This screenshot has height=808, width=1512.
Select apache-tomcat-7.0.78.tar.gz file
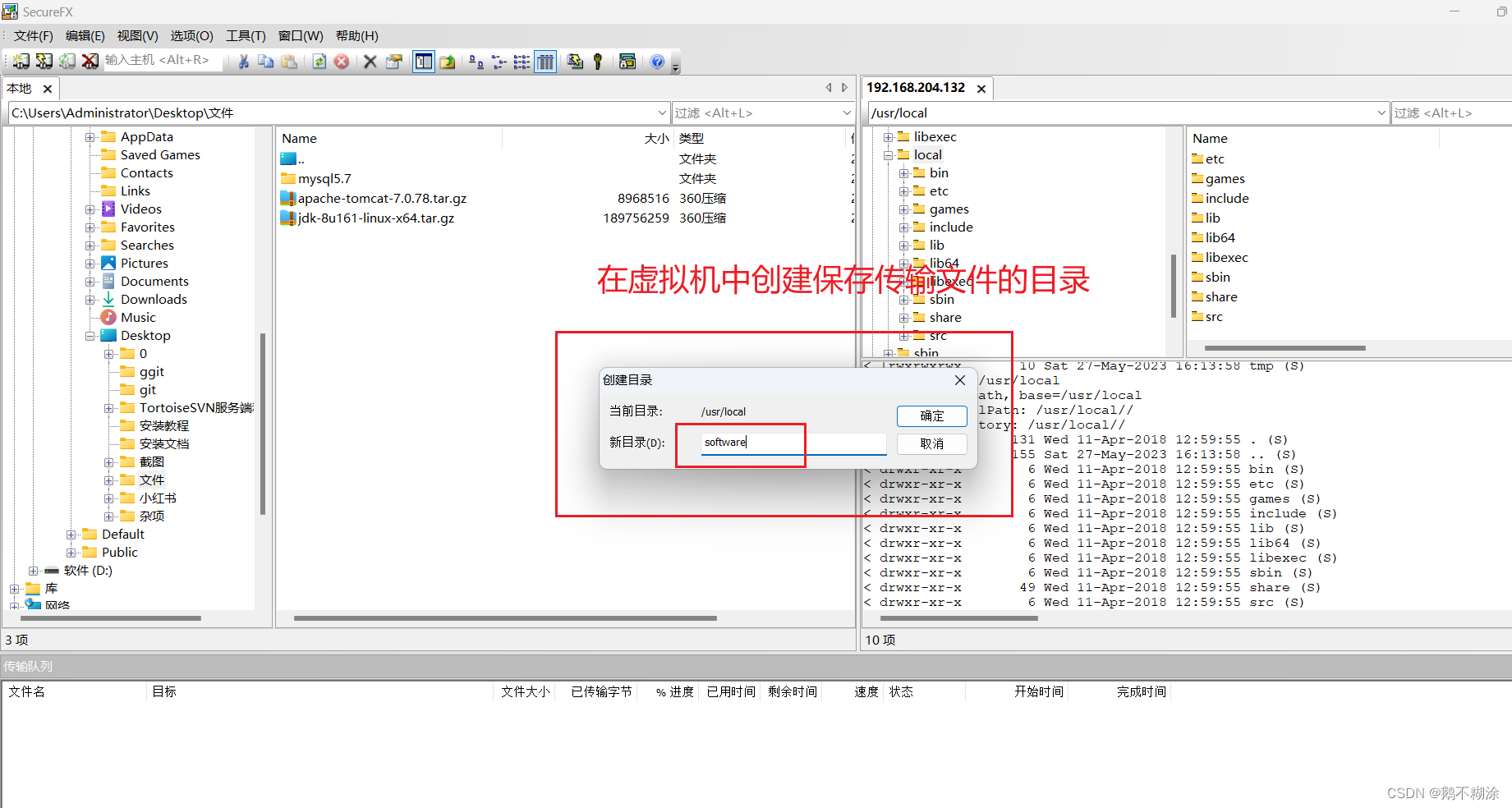[x=382, y=199]
